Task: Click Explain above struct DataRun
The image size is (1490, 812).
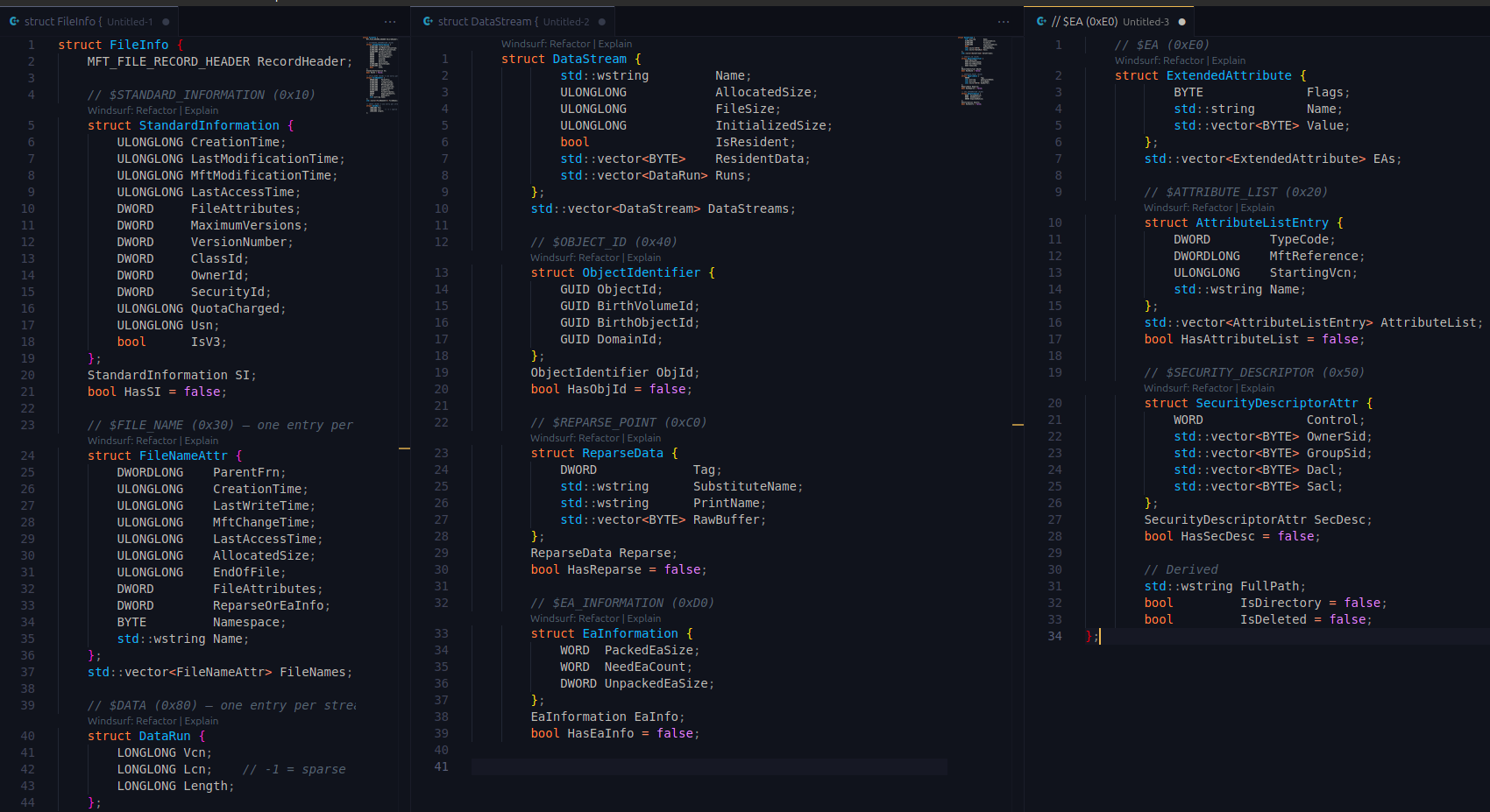Action: 202,721
